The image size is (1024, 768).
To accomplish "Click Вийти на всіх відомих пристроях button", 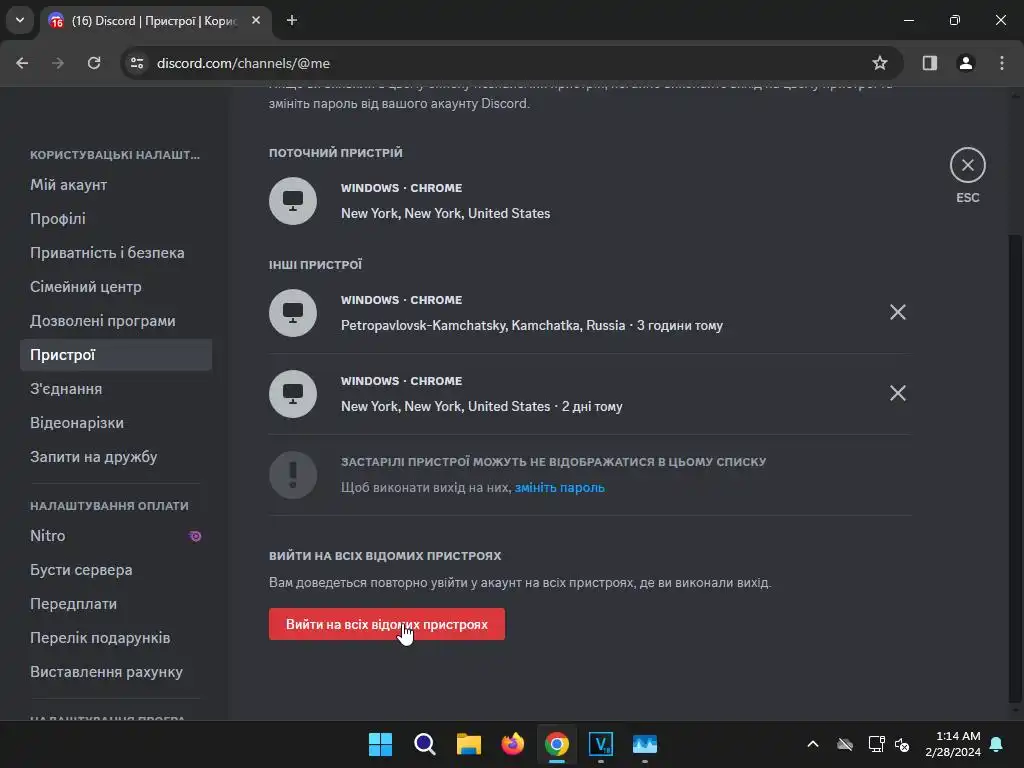I will pyautogui.click(x=387, y=624).
